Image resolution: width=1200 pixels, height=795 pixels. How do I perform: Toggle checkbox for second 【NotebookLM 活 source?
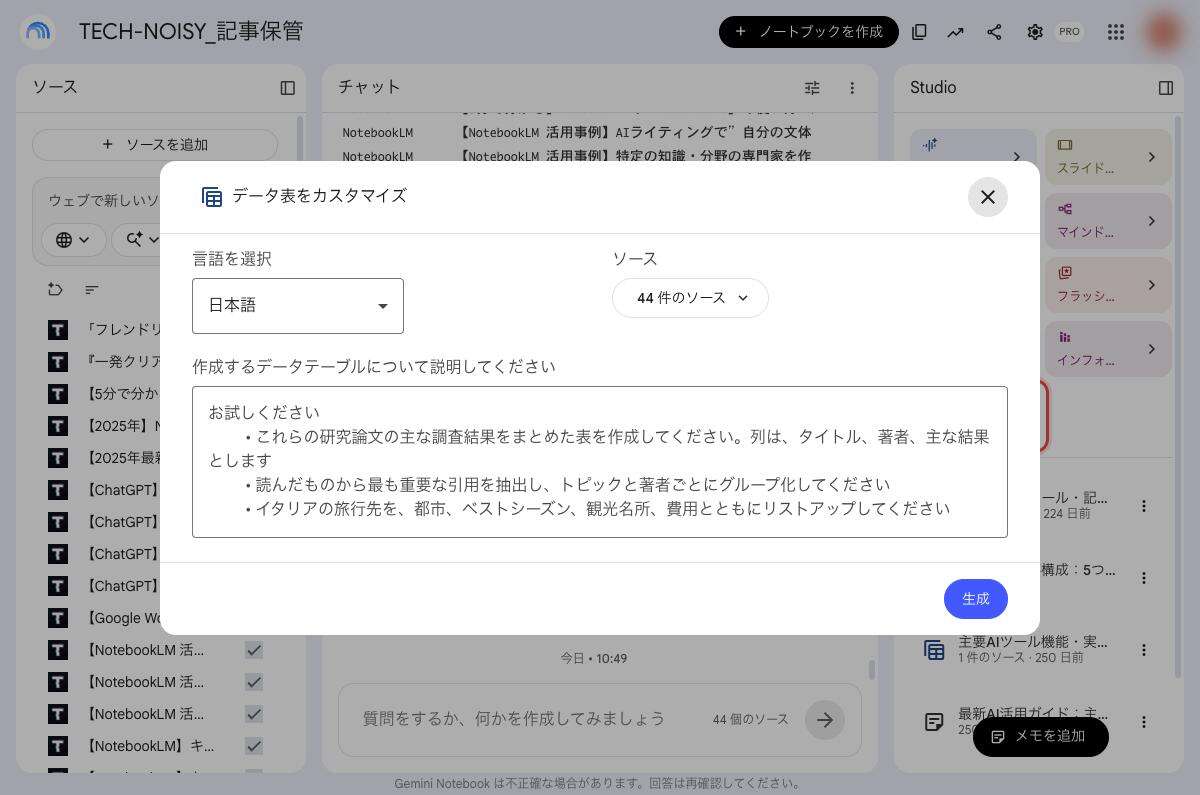pyautogui.click(x=254, y=682)
